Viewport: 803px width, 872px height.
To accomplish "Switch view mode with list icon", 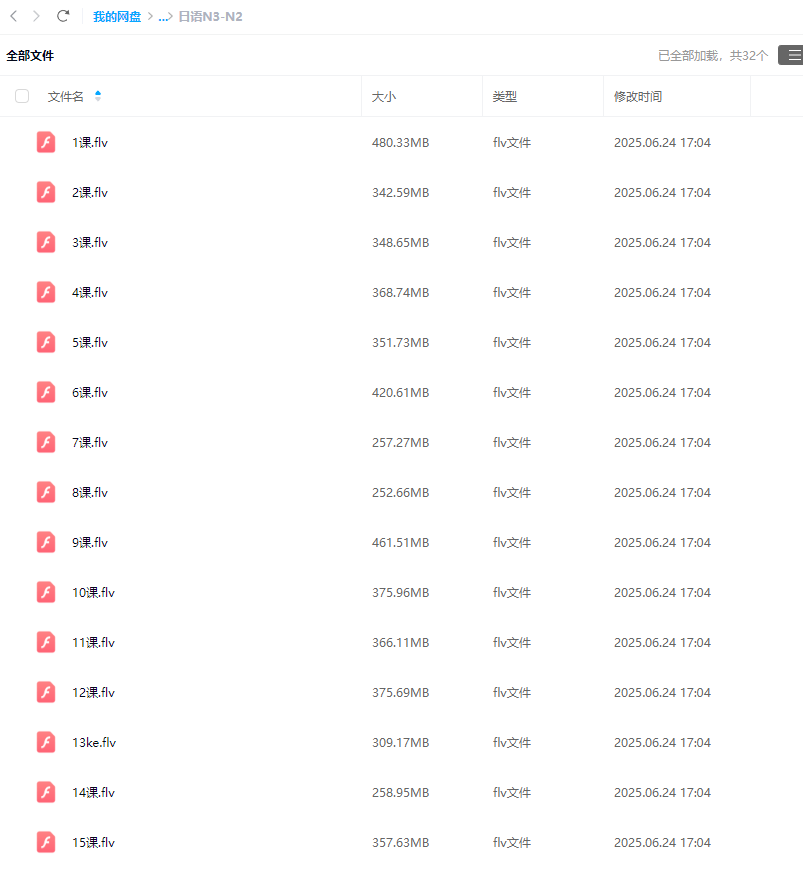I will [x=791, y=55].
